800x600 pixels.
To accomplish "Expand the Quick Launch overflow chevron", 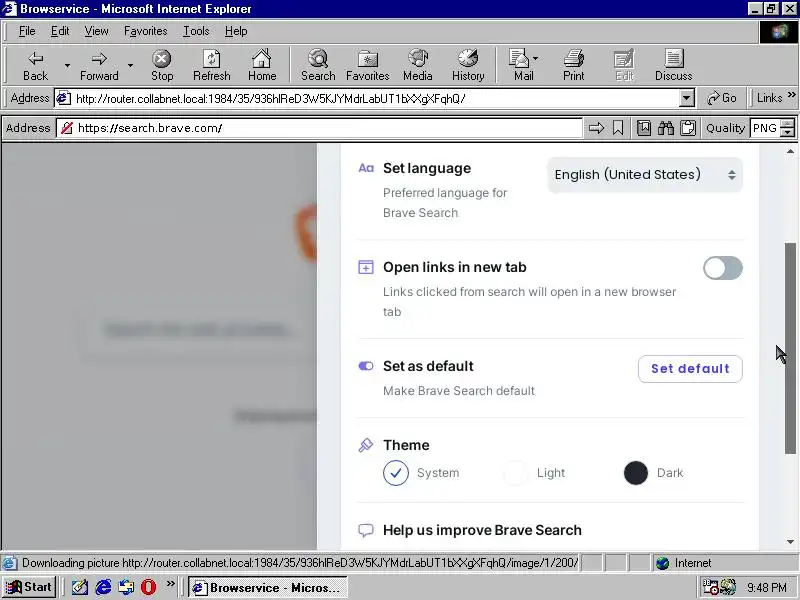I will (x=170, y=583).
